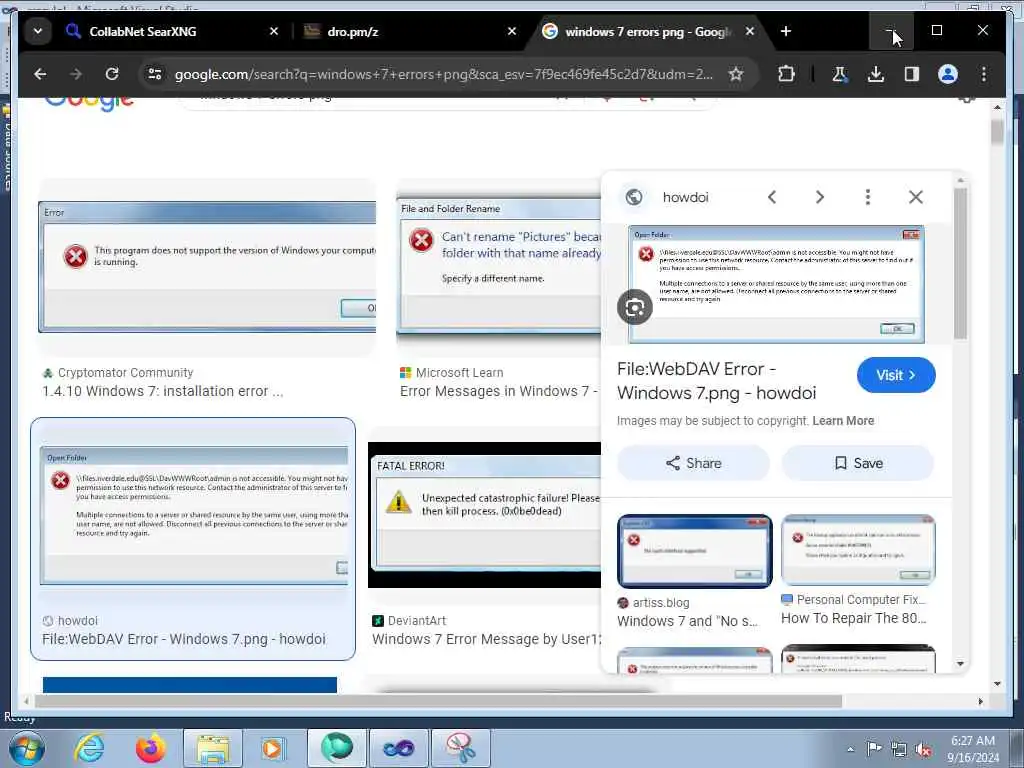The height and width of the screenshot is (768, 1024).
Task: View site information icon in address bar
Action: pyautogui.click(x=155, y=74)
